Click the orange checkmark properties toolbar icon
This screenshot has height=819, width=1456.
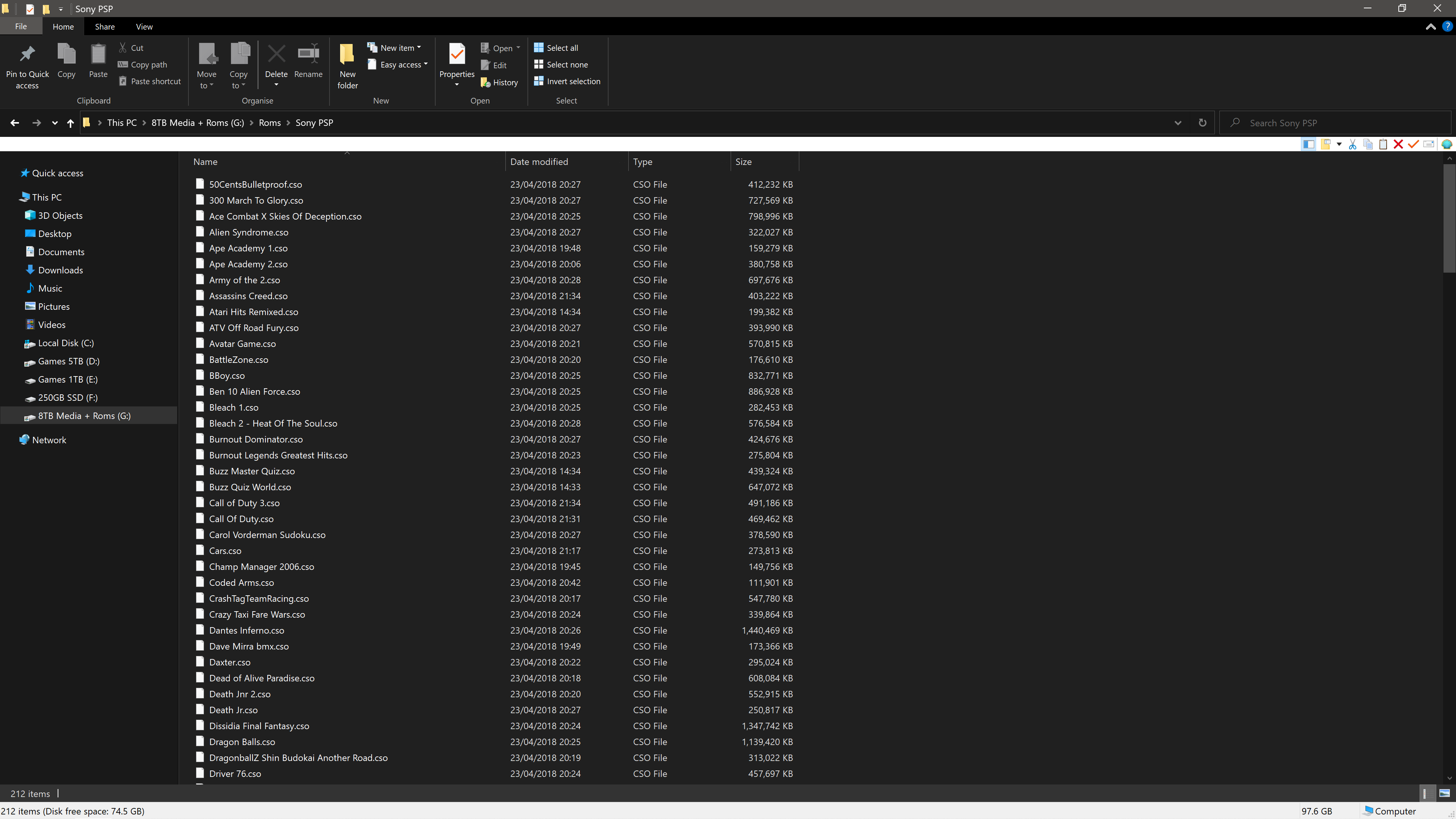point(1413,144)
